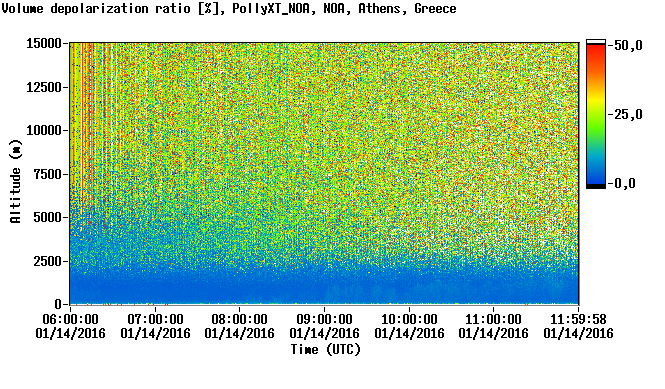Click the 15000 altitude axis label

(44, 43)
